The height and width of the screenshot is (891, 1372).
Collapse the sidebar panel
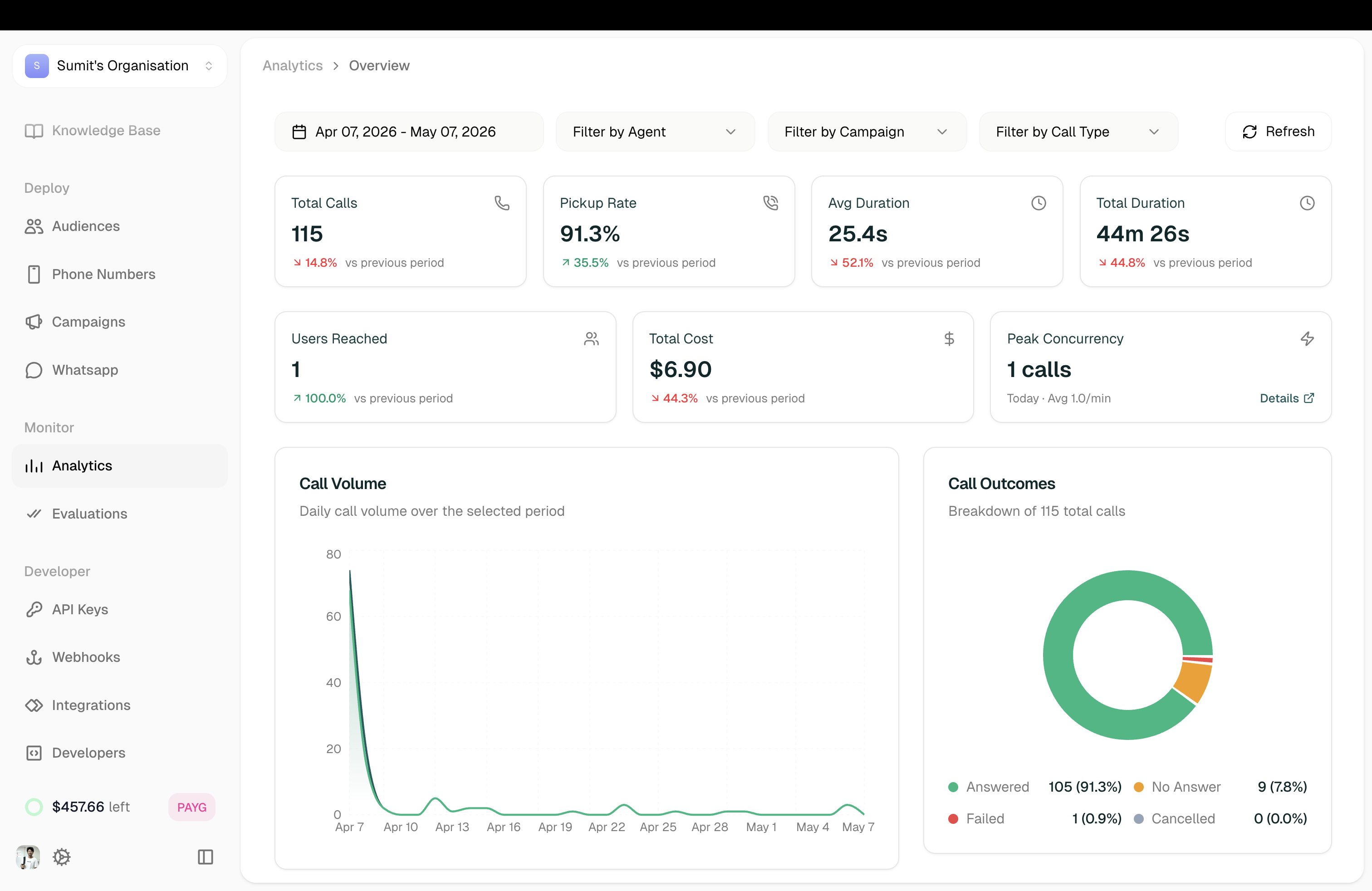(x=205, y=857)
